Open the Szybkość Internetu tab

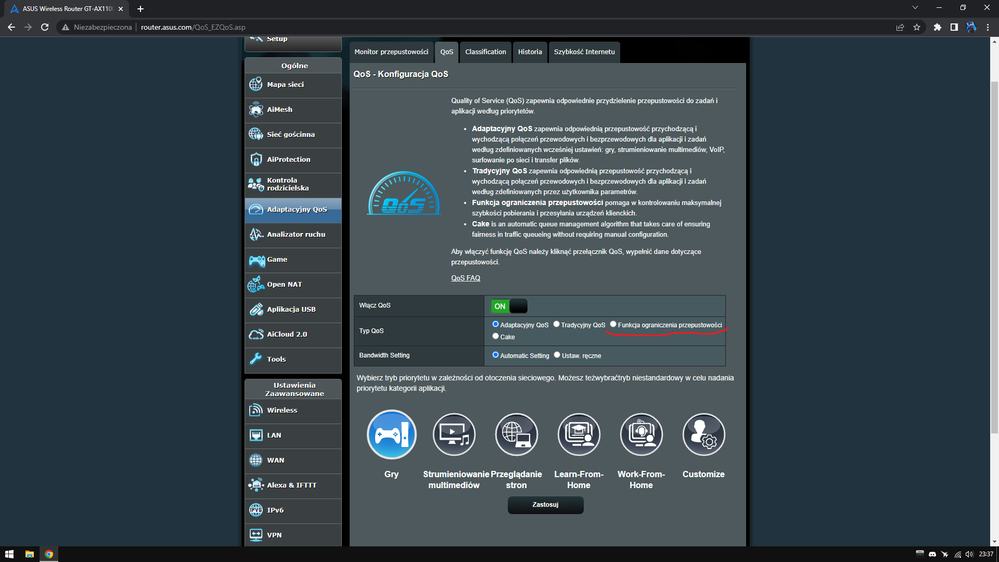(584, 52)
